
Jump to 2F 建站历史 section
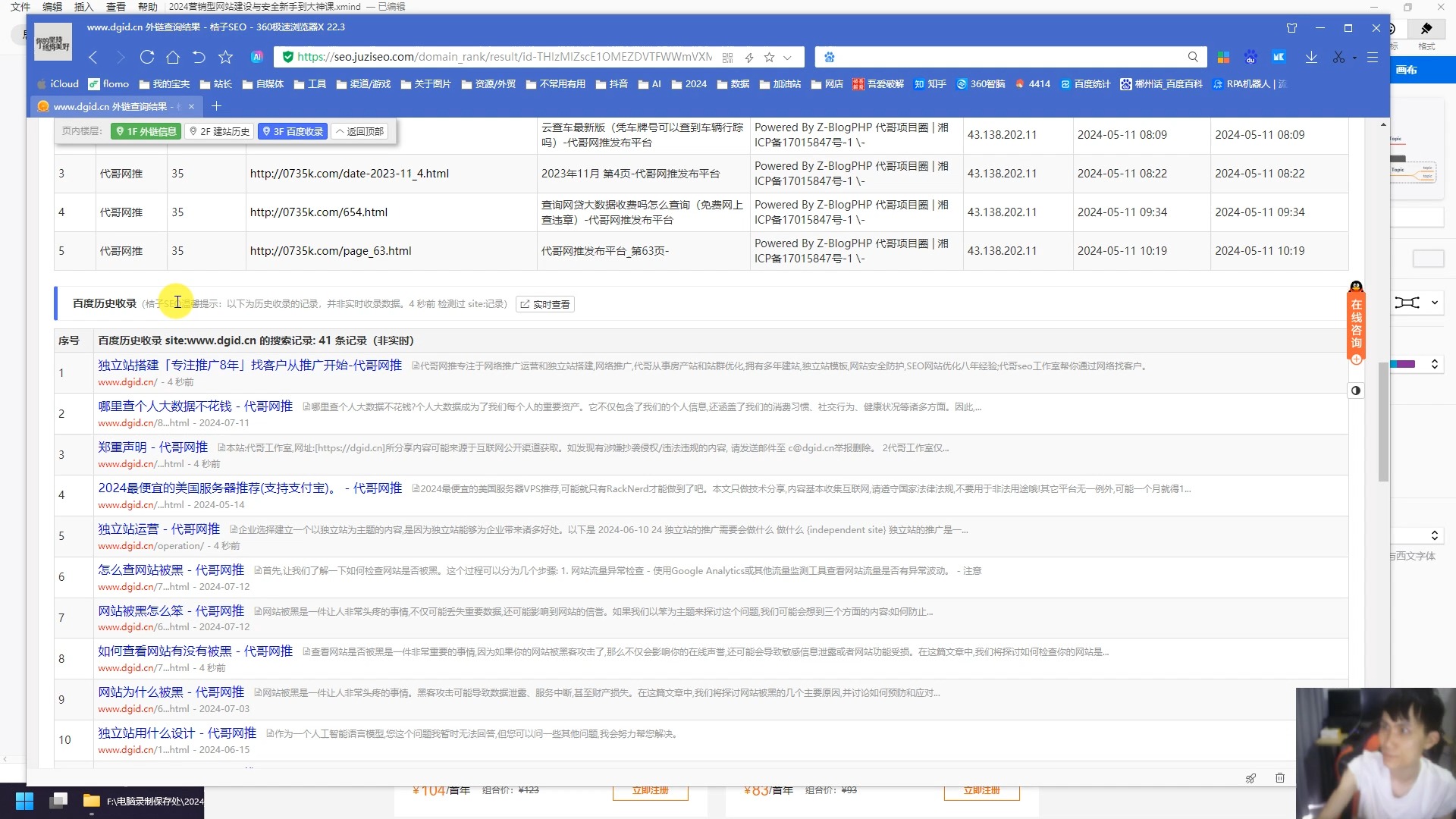click(219, 131)
